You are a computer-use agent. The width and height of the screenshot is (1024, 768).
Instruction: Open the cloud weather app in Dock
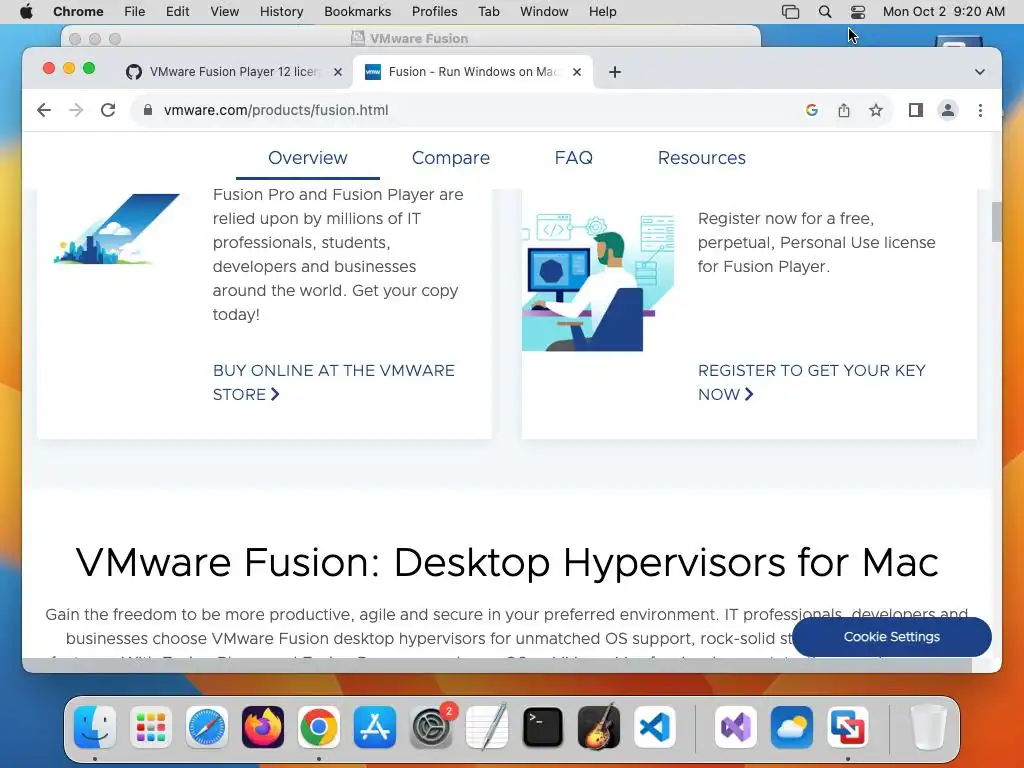(x=792, y=727)
